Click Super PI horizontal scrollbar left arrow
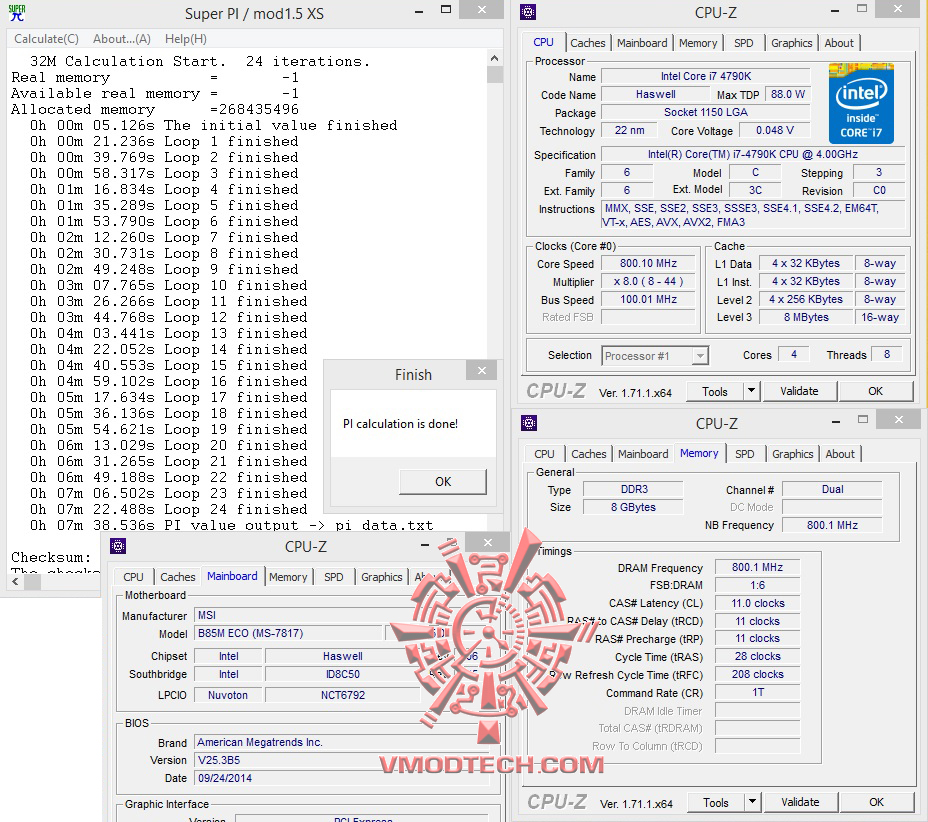Screen dimensions: 928x822 (15, 582)
